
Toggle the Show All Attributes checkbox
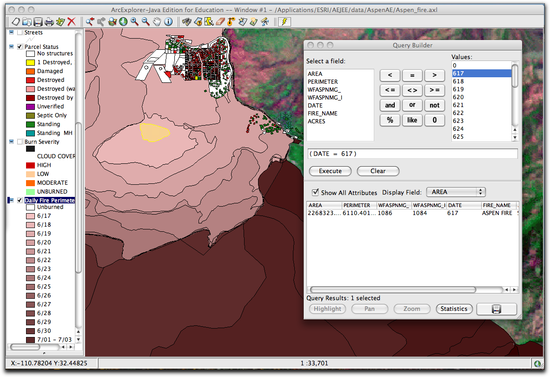[315, 192]
